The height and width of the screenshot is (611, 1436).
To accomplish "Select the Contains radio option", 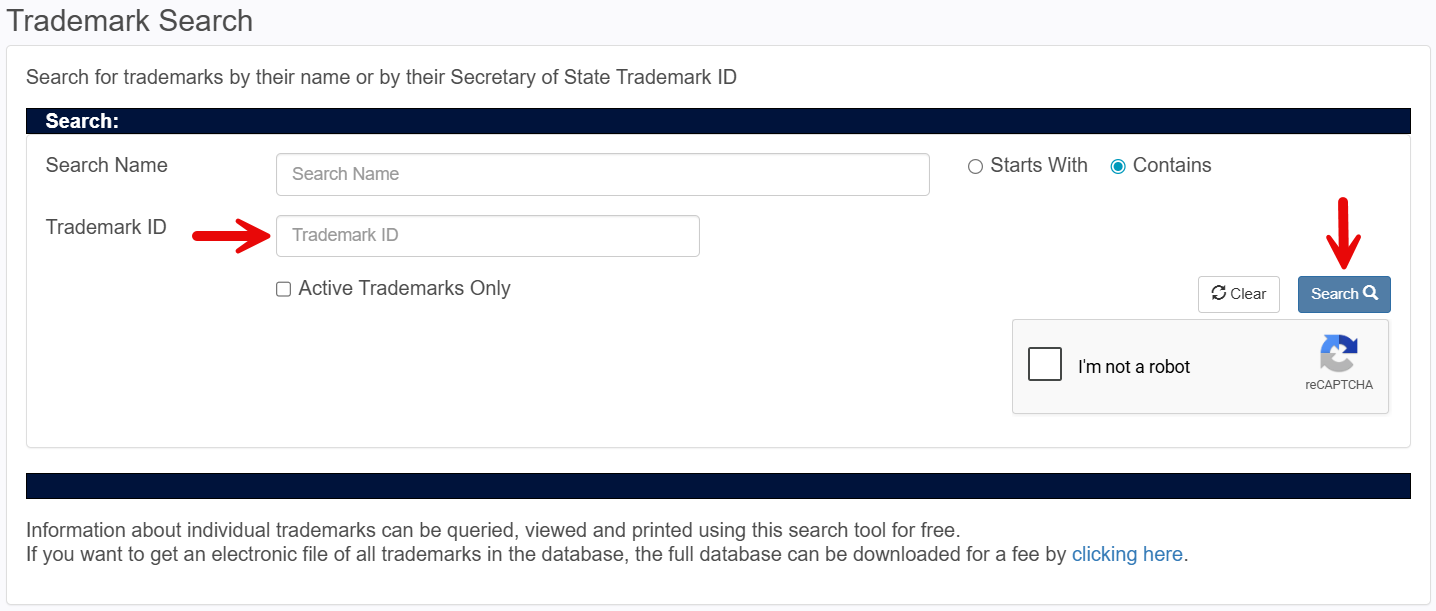I will (1118, 167).
